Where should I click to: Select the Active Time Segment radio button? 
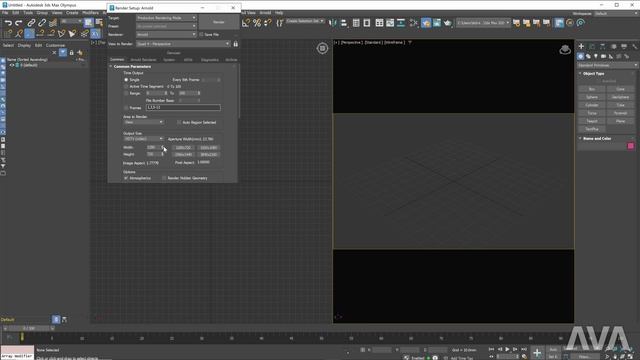tap(126, 87)
